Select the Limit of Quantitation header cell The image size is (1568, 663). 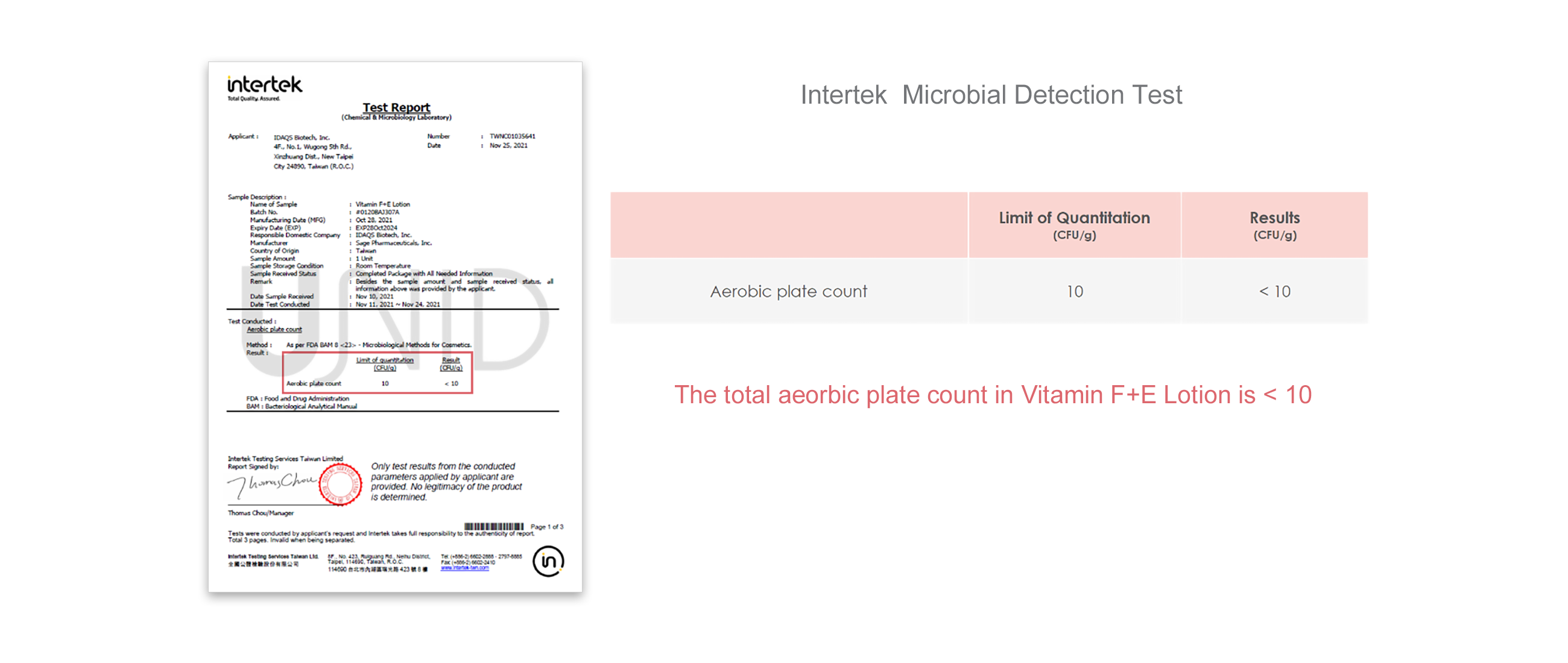1074,225
